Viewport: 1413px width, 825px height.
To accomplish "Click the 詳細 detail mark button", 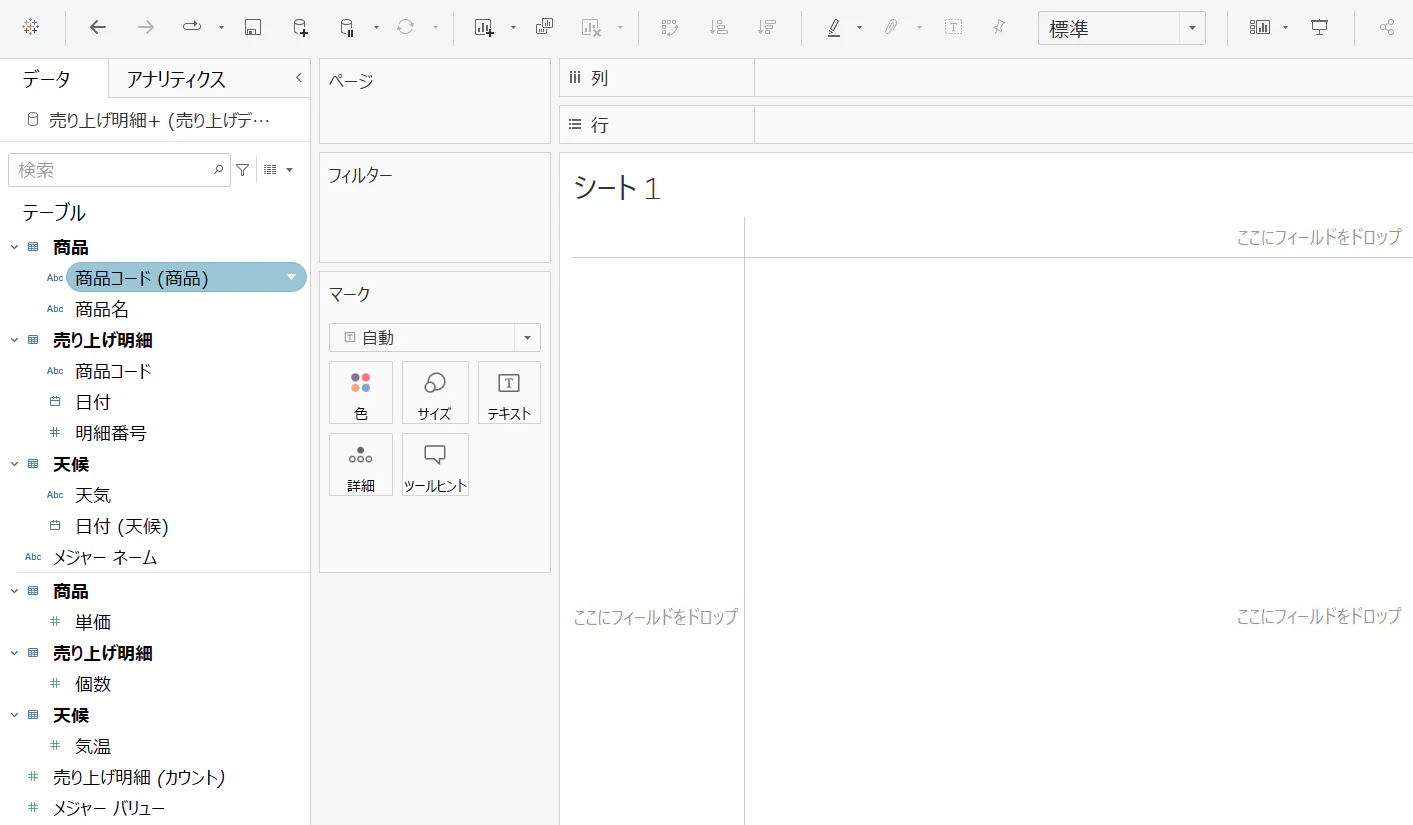I will [x=361, y=464].
